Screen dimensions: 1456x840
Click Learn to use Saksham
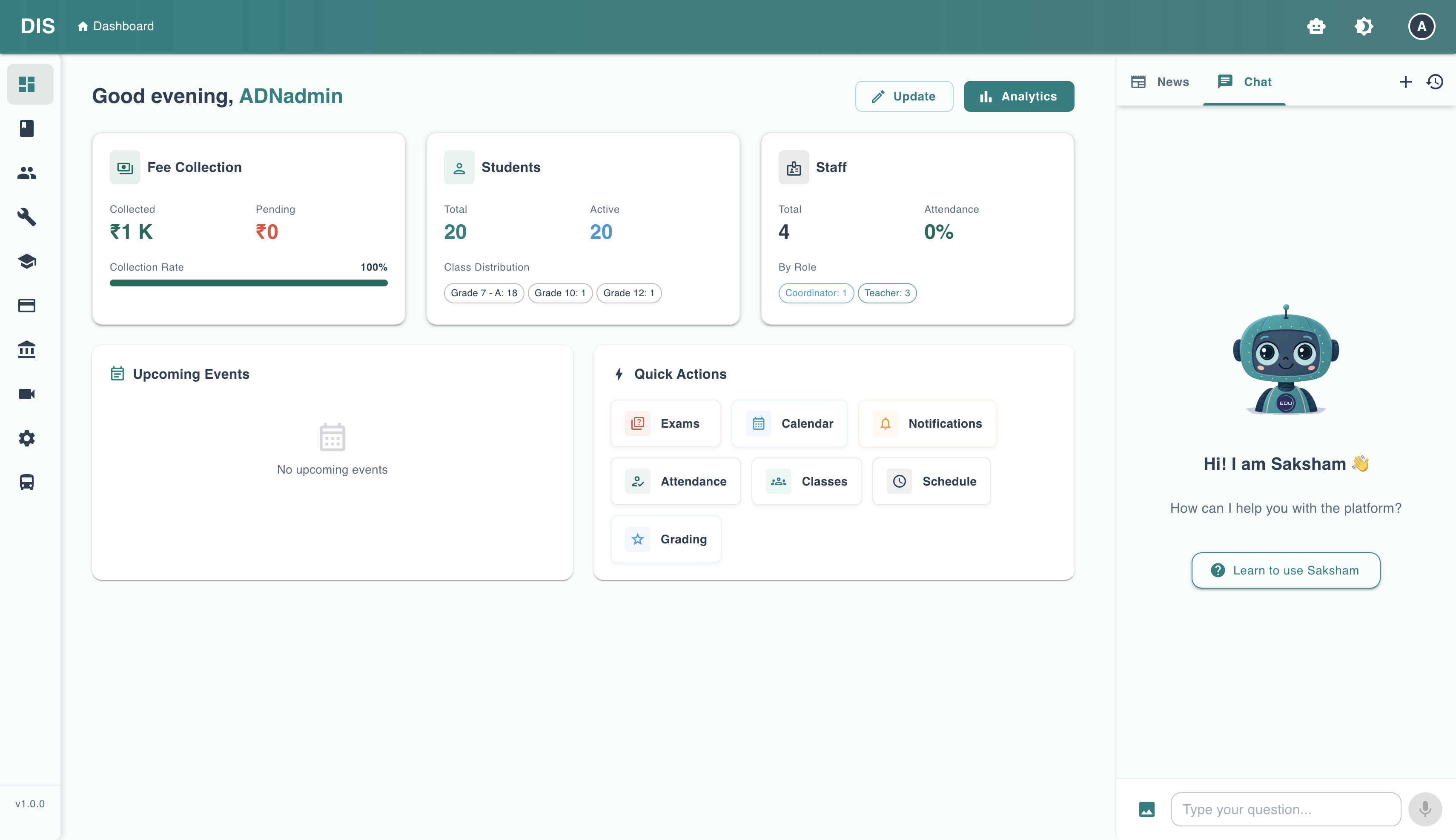(x=1285, y=570)
